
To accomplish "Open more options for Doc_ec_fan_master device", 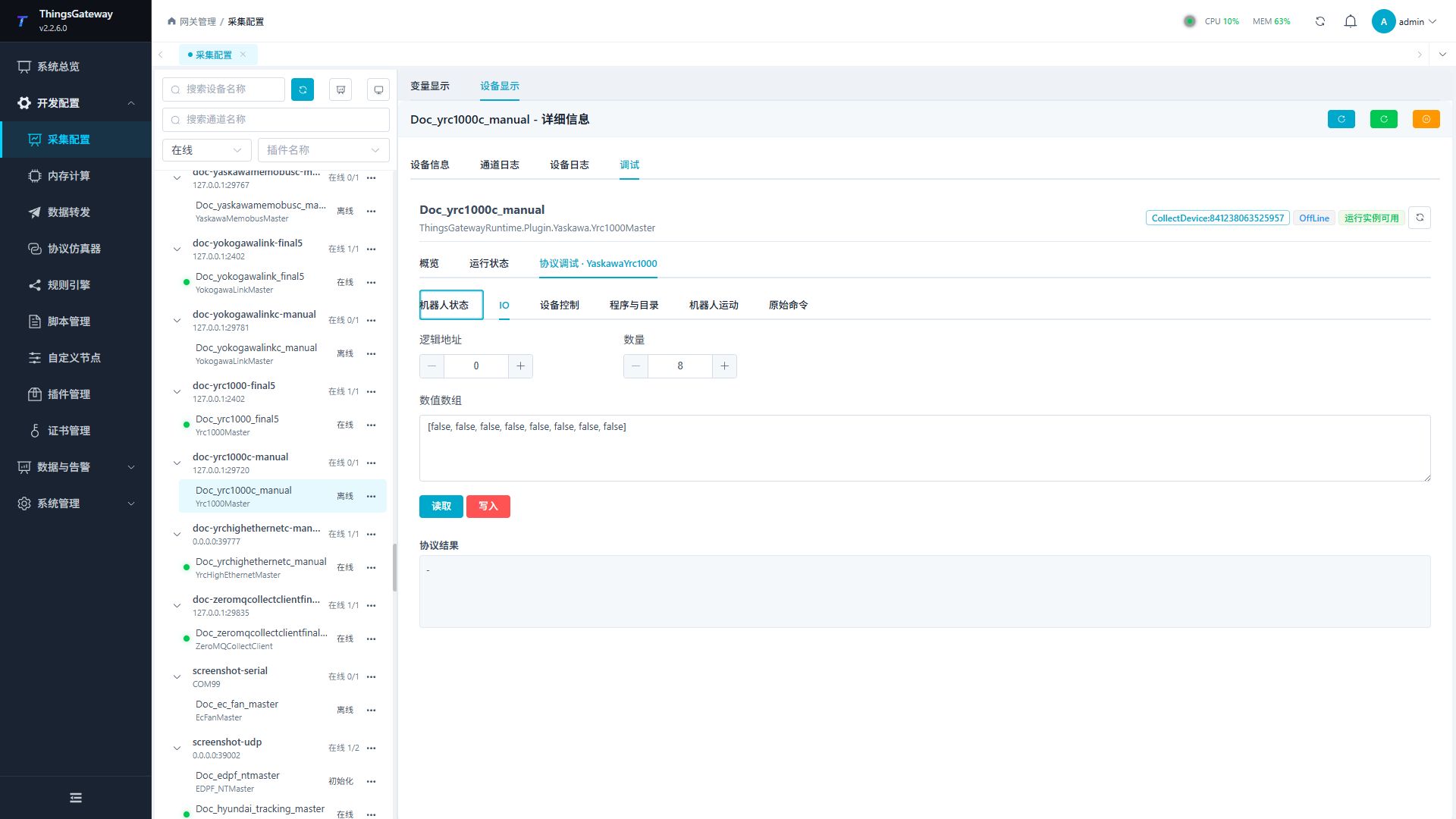I will click(371, 710).
